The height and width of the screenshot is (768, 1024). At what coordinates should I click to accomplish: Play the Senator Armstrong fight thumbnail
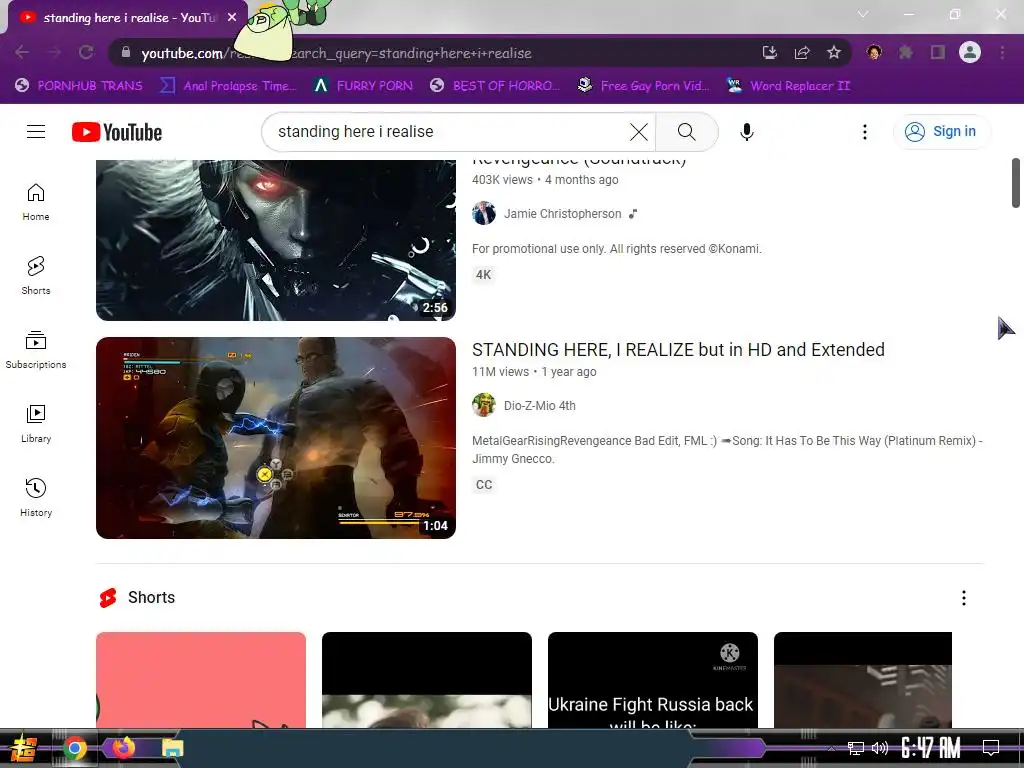(276, 438)
